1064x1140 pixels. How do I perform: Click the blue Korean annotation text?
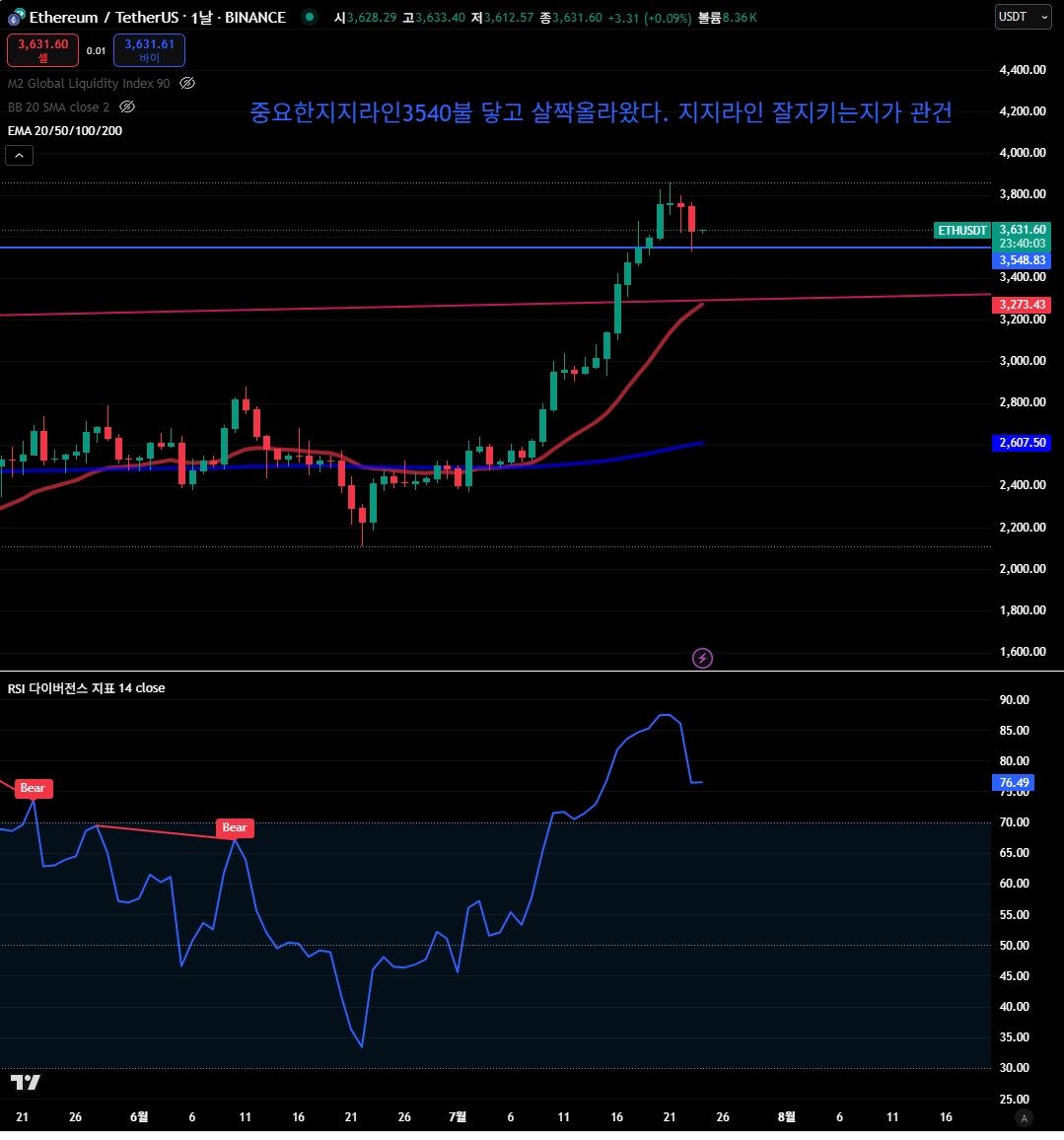click(x=601, y=112)
